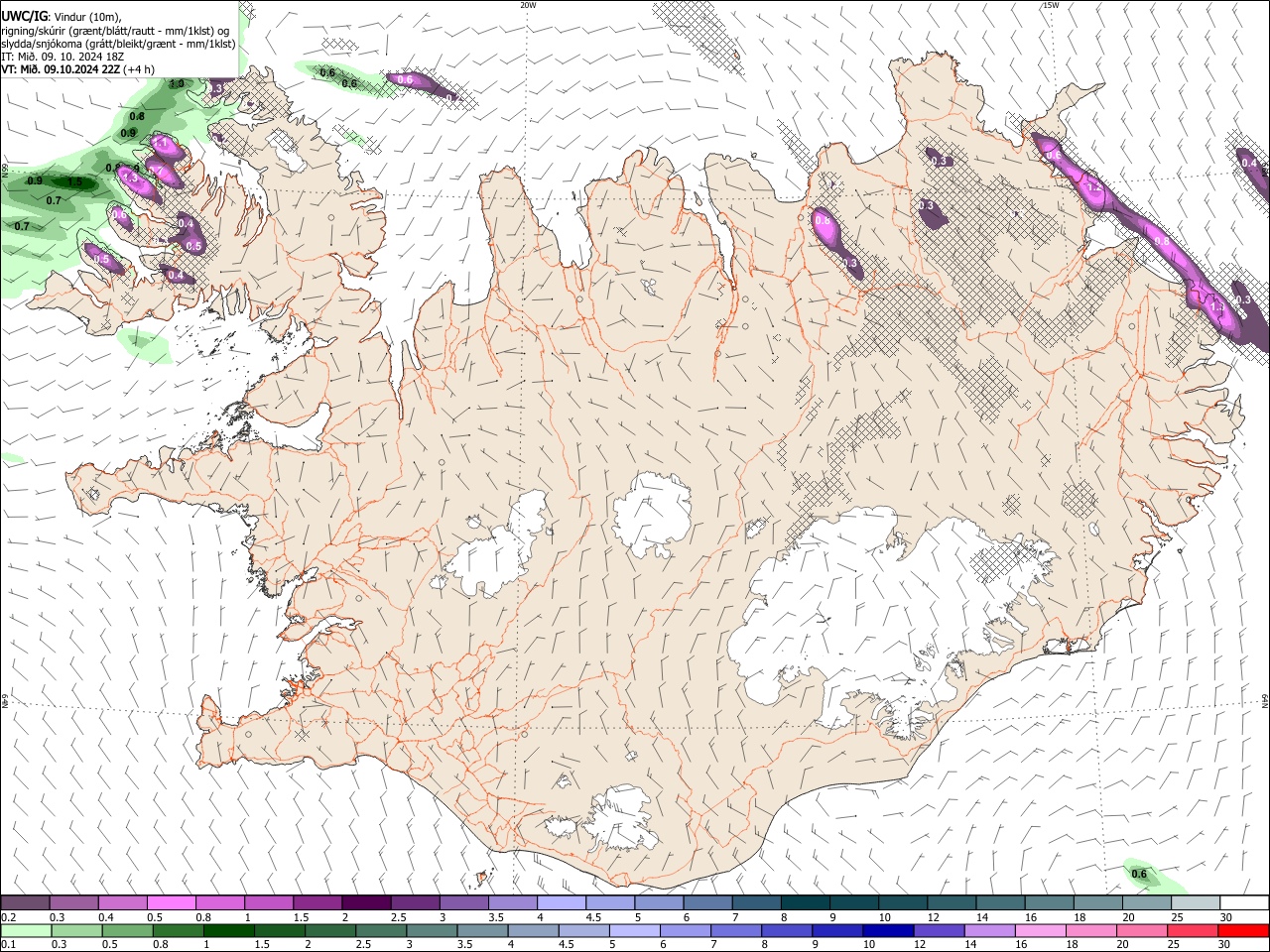
Task: Click the 1.2 snowfall value on northeast coast
Action: (1094, 186)
